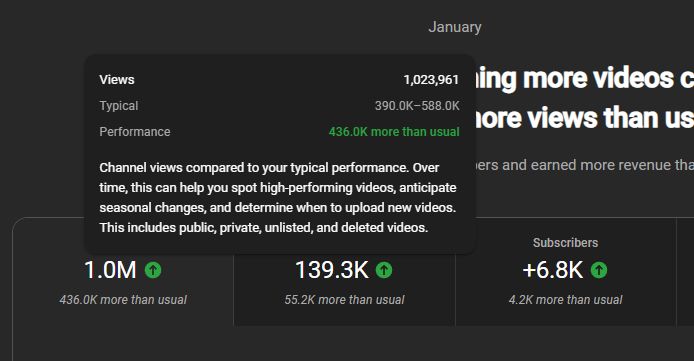Click the 4.2K more than usual text
694x361 pixels.
click(566, 300)
